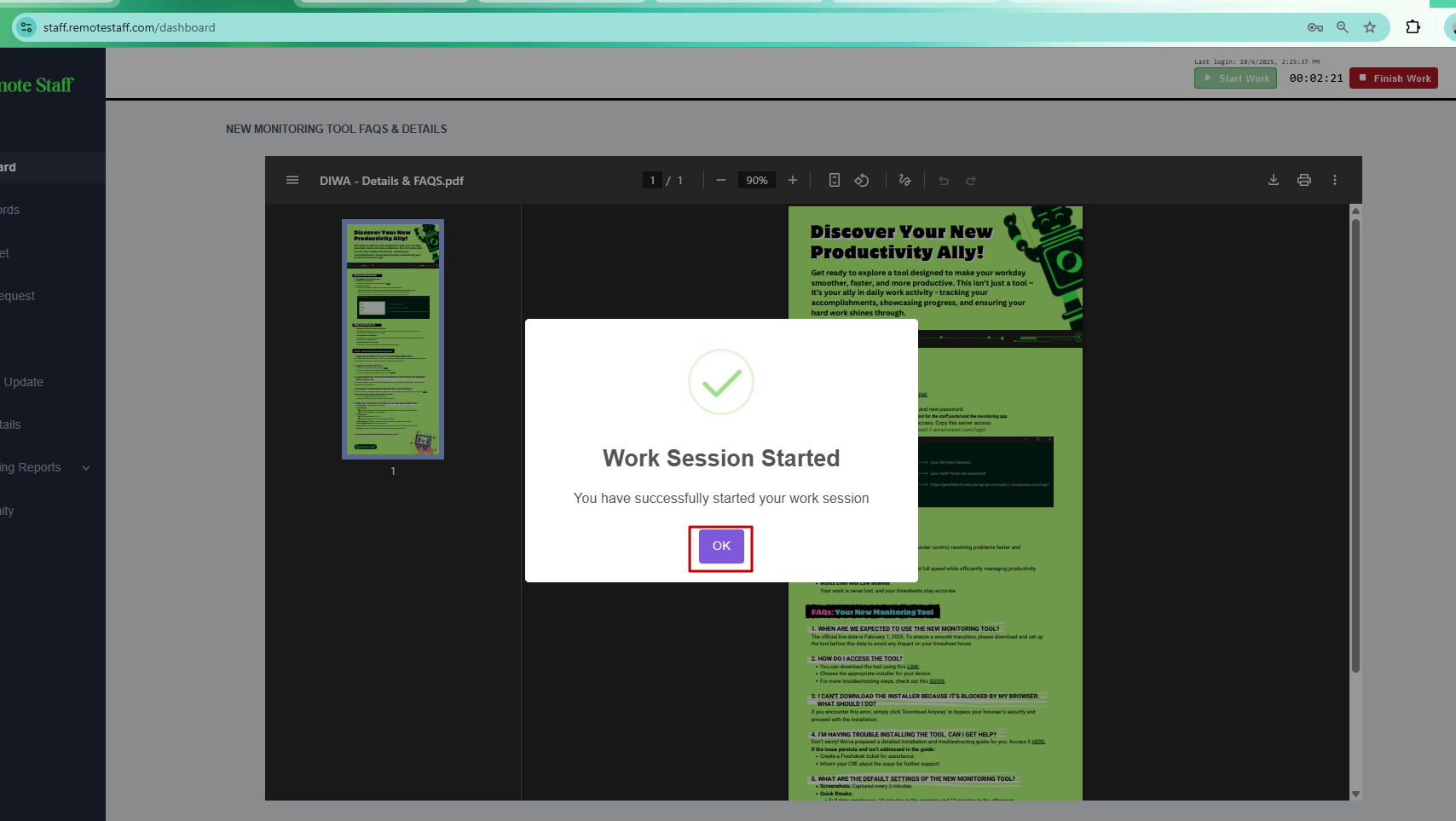Open the browser extensions puzzle icon

point(1413,27)
